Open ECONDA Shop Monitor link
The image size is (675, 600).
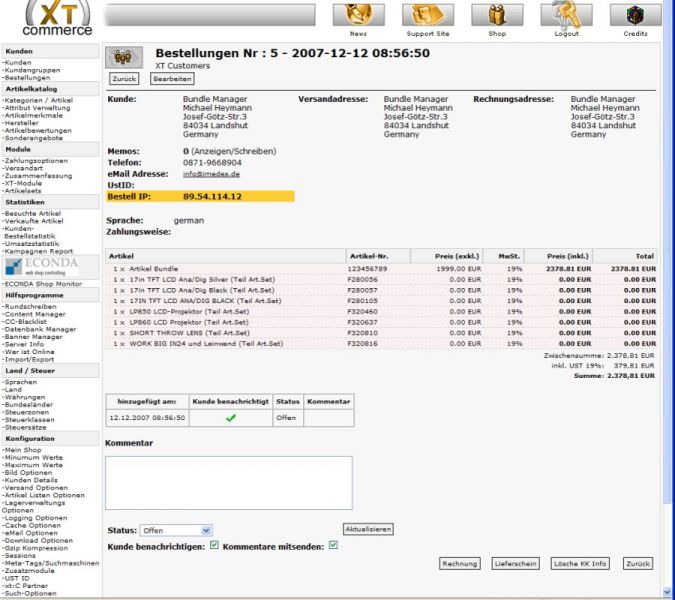42,284
